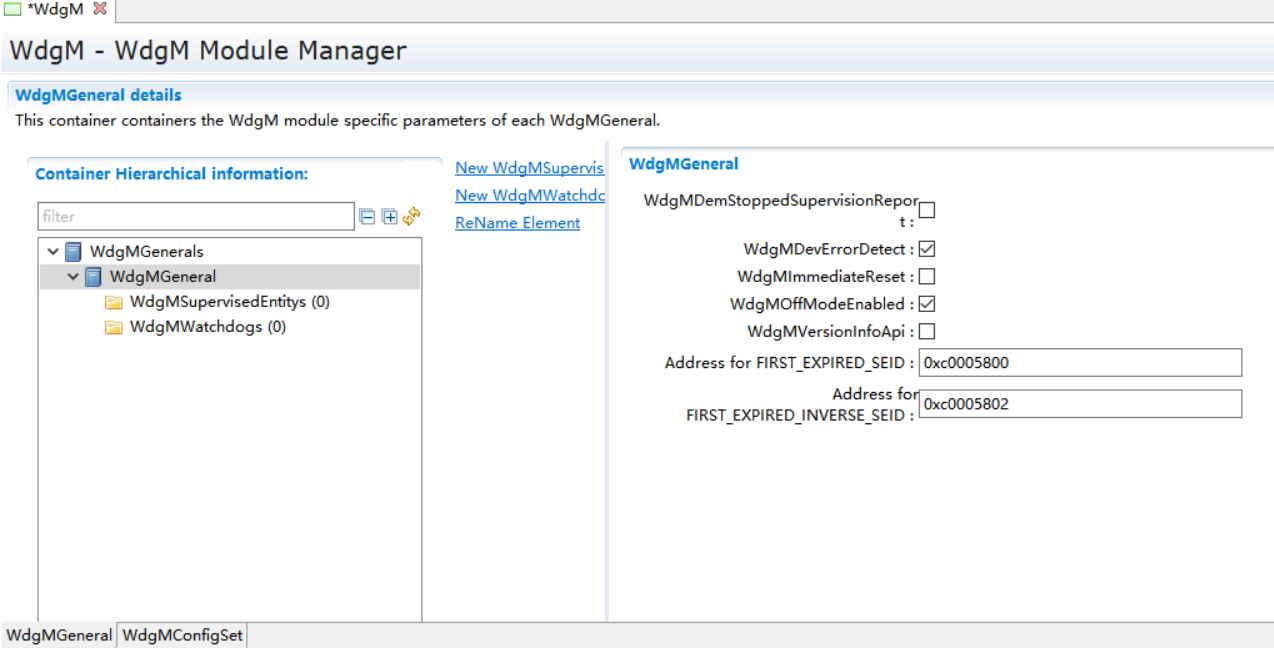Click the expand all tree icon
The height and width of the screenshot is (648, 1274).
pyautogui.click(x=389, y=217)
